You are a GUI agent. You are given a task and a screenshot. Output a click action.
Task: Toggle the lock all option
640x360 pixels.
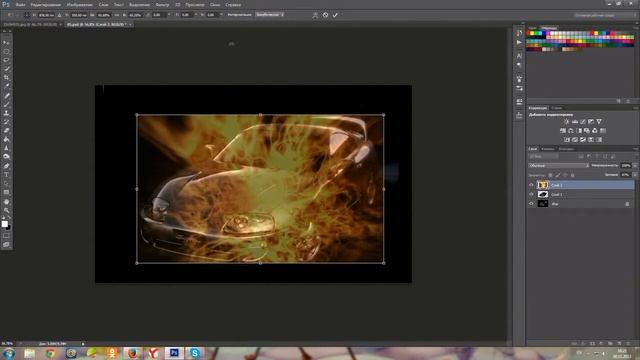click(x=572, y=175)
